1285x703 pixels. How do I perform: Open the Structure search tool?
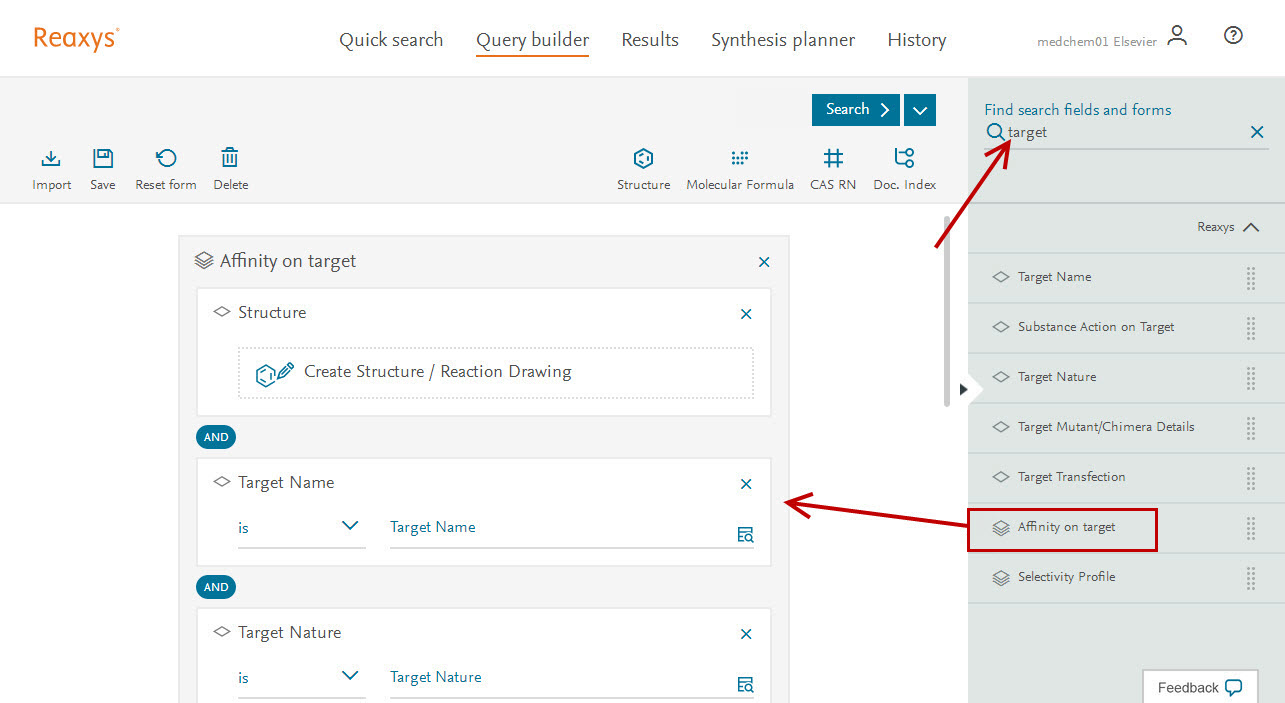tap(643, 159)
